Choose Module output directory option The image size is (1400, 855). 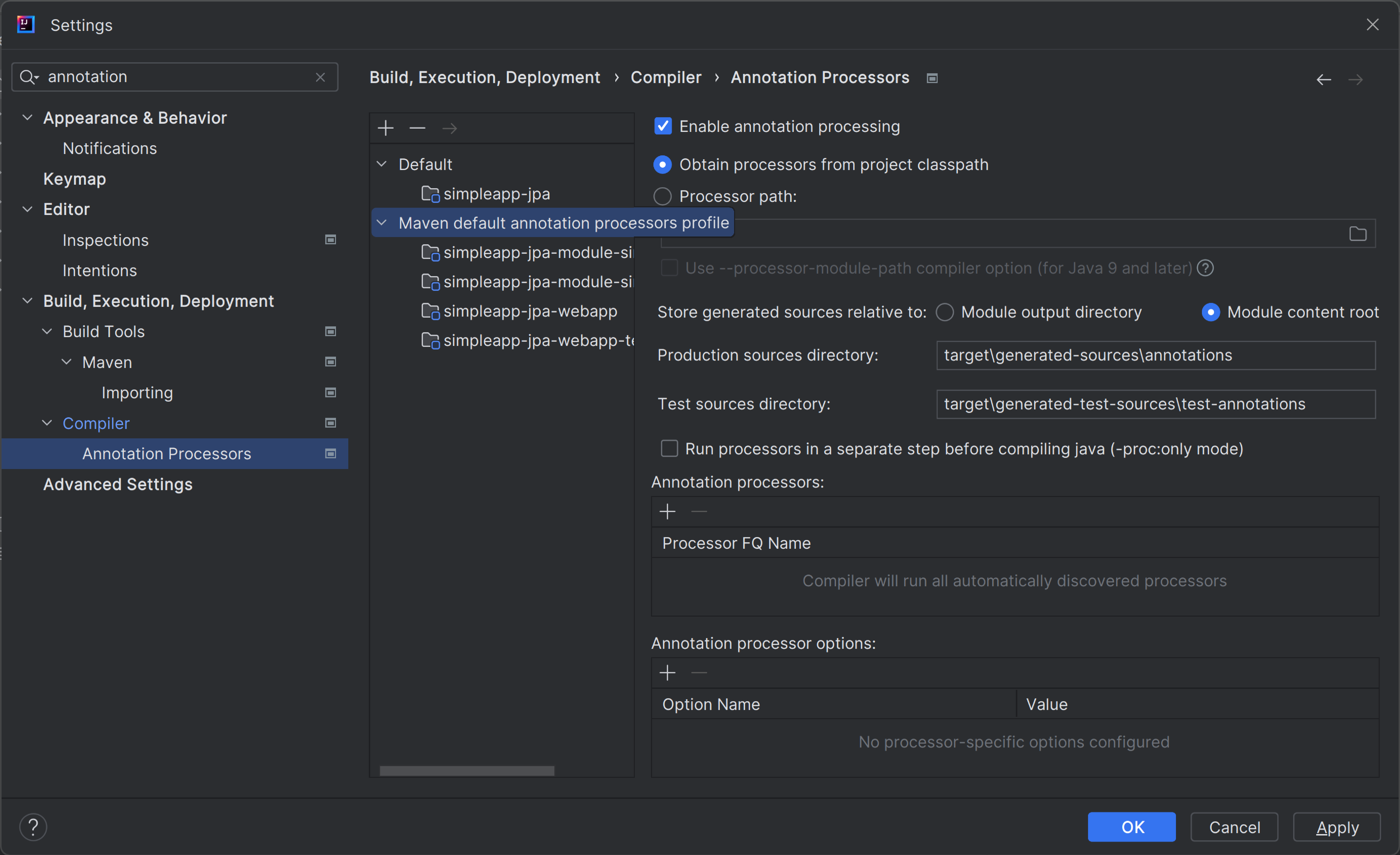pos(945,312)
